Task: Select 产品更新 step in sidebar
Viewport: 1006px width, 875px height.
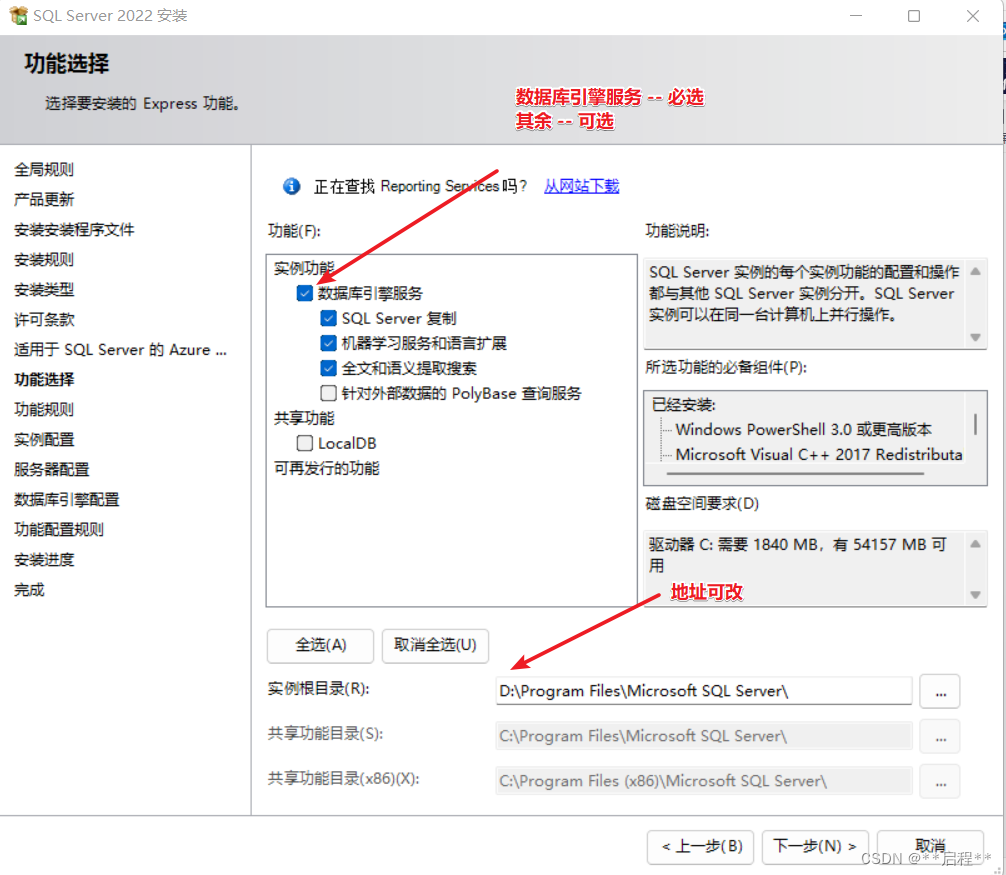Action: [44, 200]
